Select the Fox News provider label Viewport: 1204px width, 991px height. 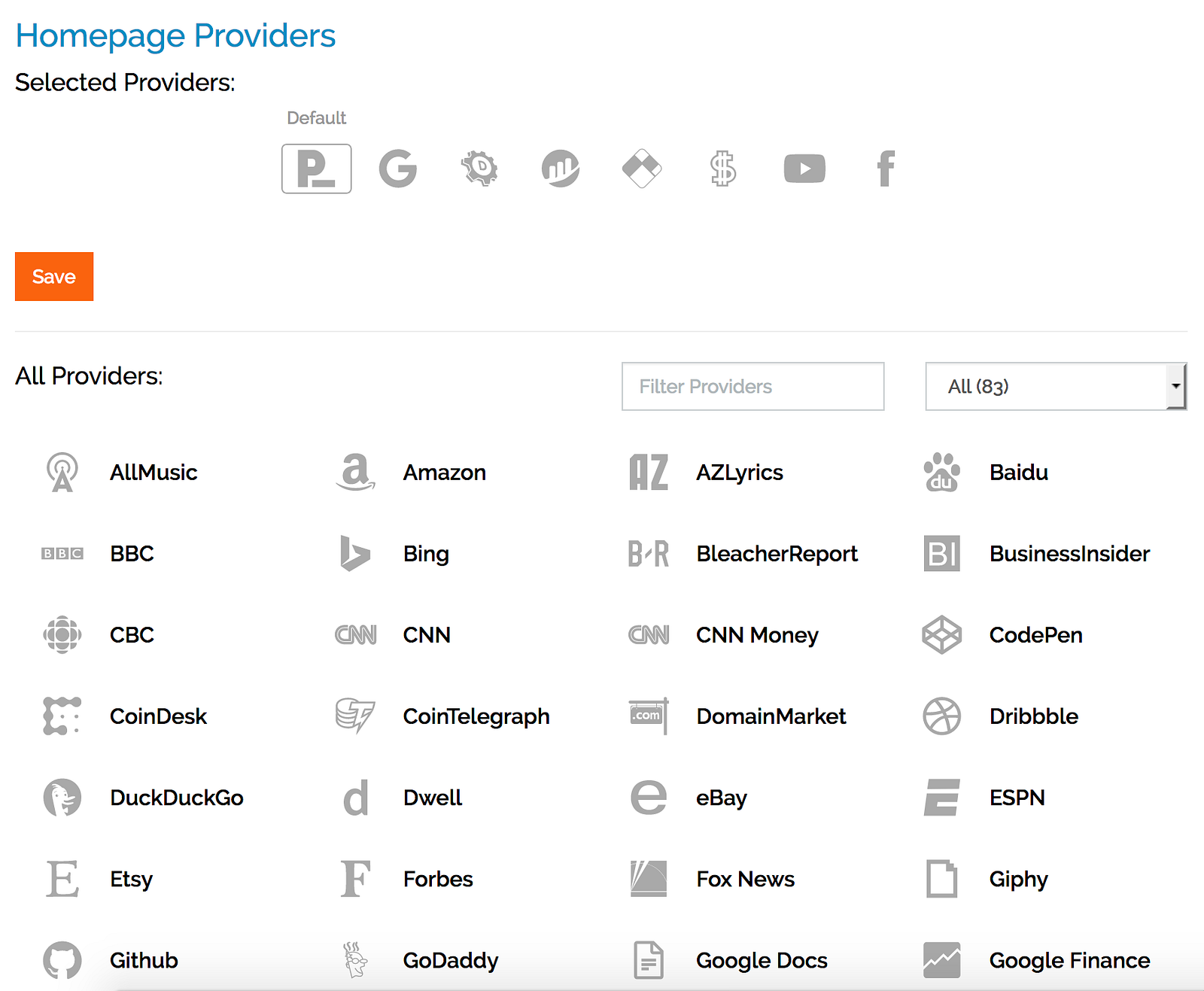click(x=745, y=878)
